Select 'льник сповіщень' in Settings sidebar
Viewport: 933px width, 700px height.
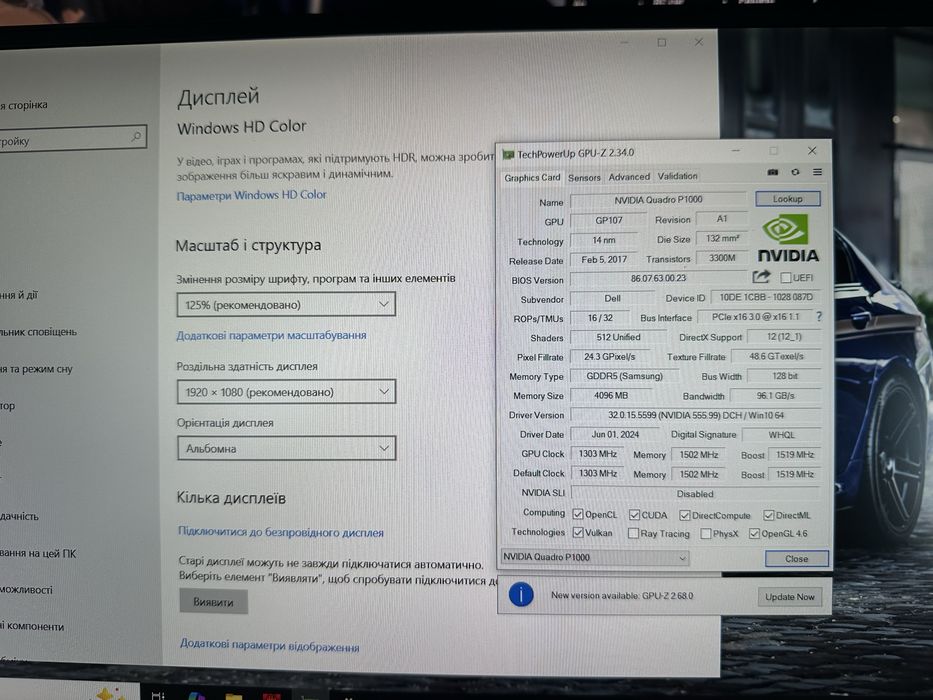[39, 332]
